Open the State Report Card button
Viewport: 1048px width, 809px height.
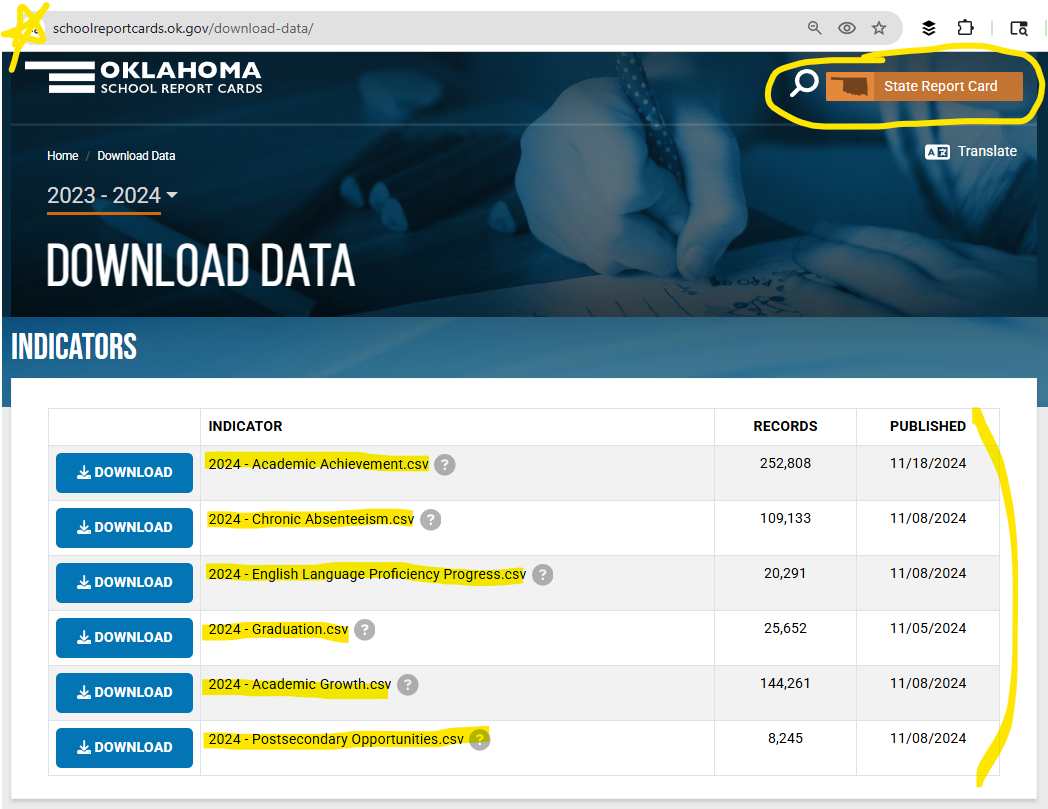pos(924,86)
